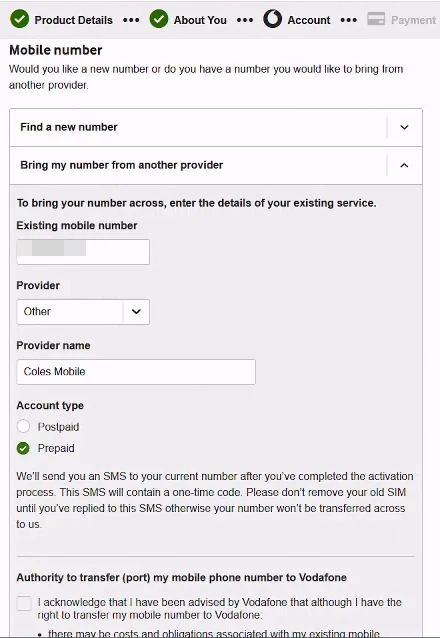The image size is (440, 638).
Task: Click the dots separator after Product Details
Action: pos(131,20)
